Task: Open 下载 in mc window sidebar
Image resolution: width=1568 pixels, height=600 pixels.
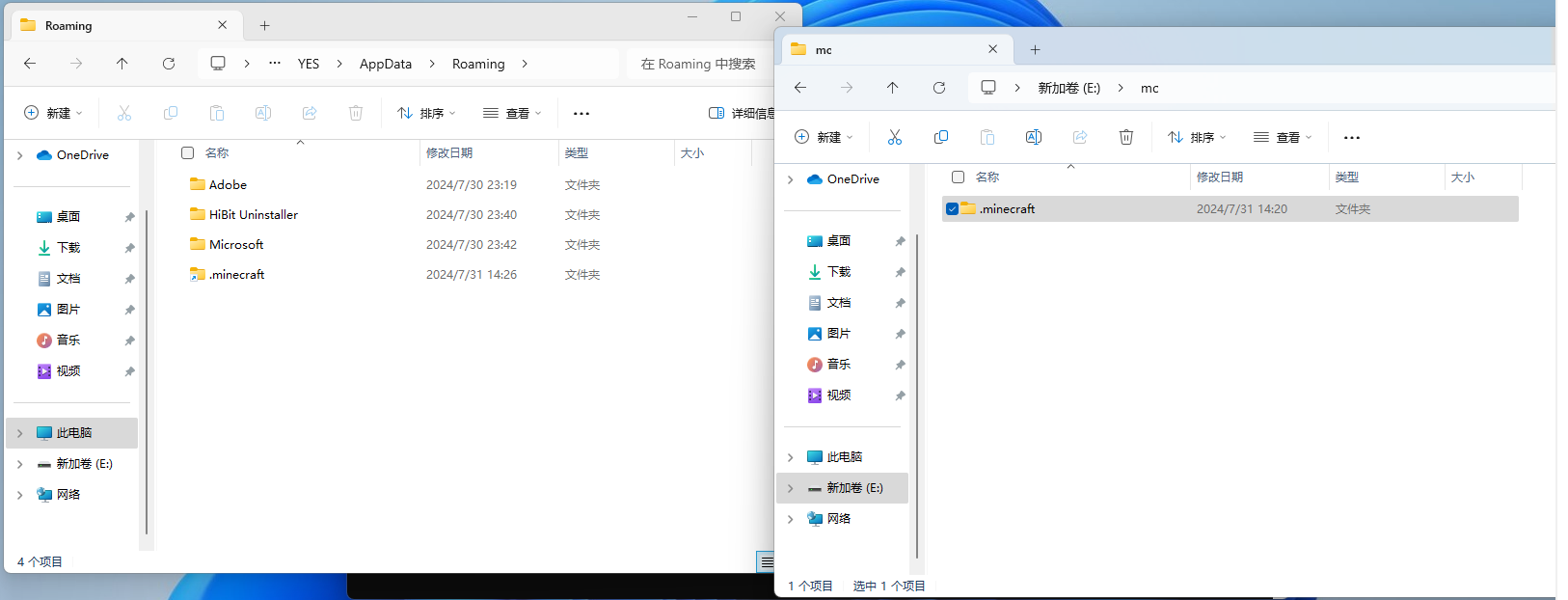Action: click(839, 272)
